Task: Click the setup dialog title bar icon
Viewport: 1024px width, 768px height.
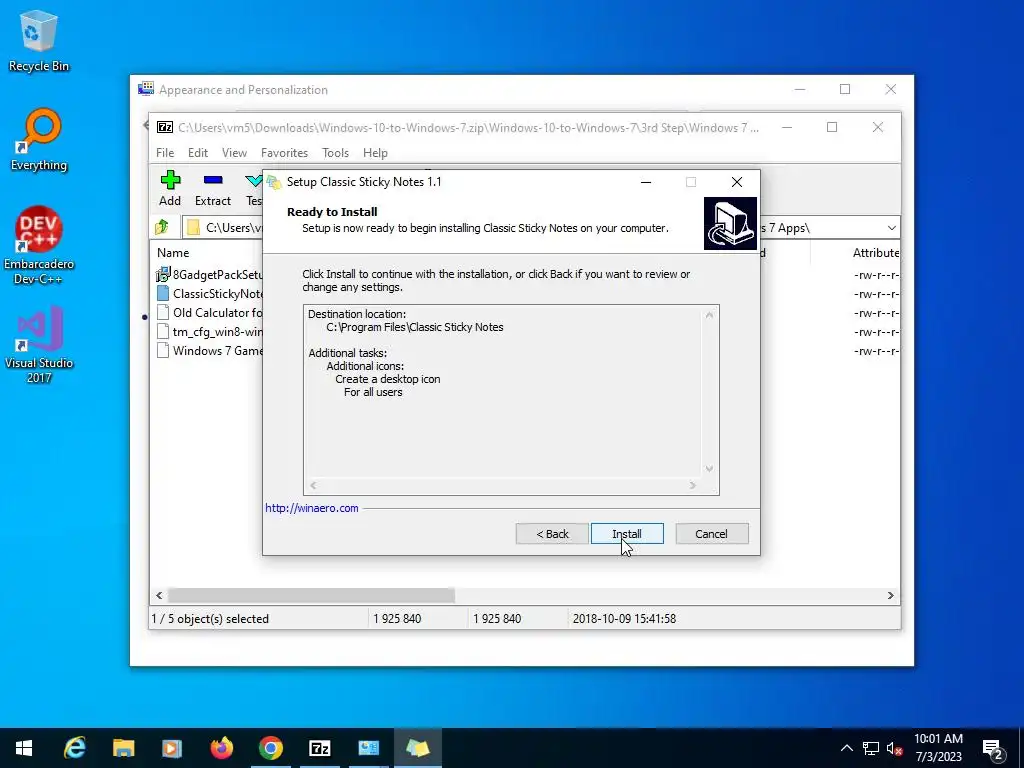Action: coord(274,182)
